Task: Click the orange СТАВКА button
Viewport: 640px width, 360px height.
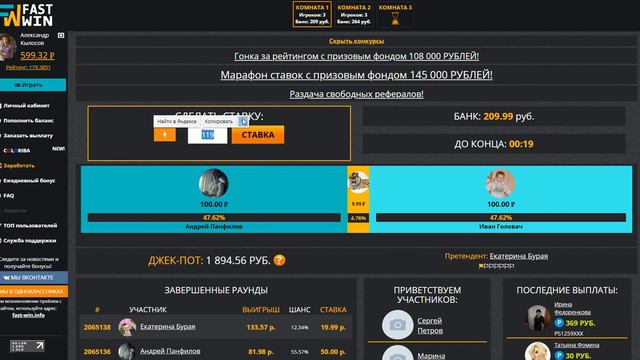Action: pos(258,135)
